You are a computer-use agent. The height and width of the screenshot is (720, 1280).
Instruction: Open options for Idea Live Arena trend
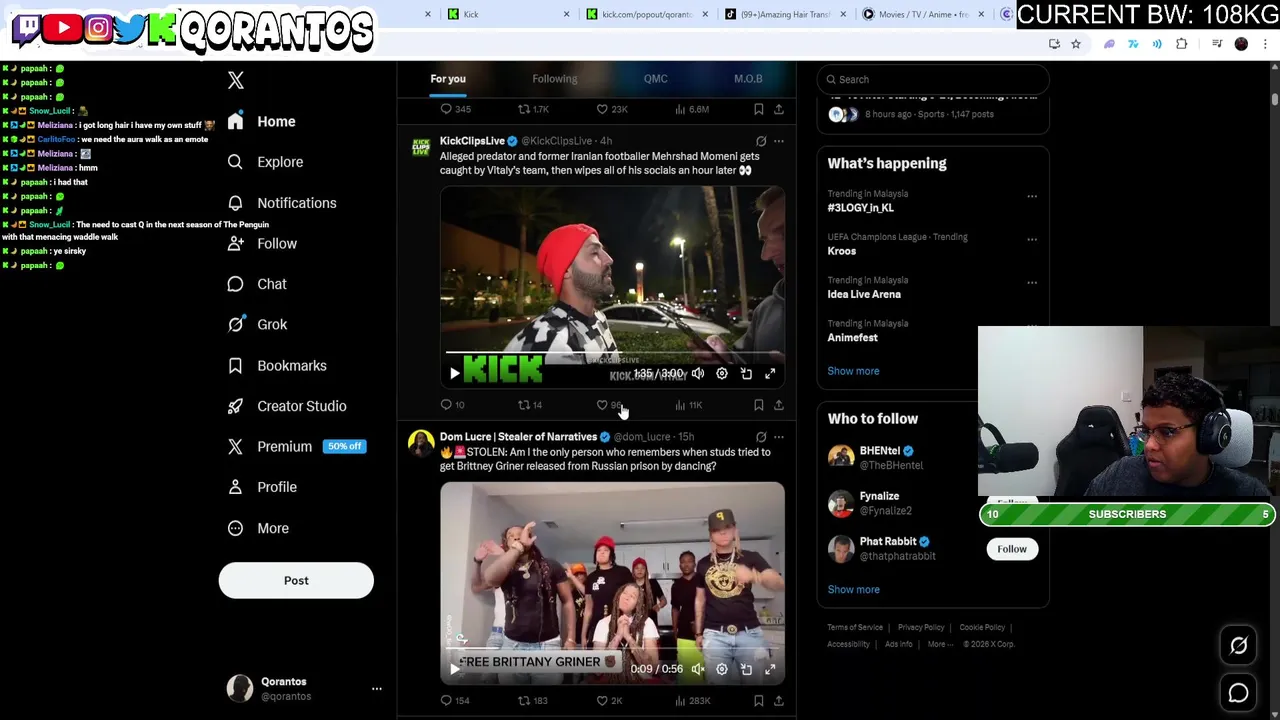point(1032,282)
